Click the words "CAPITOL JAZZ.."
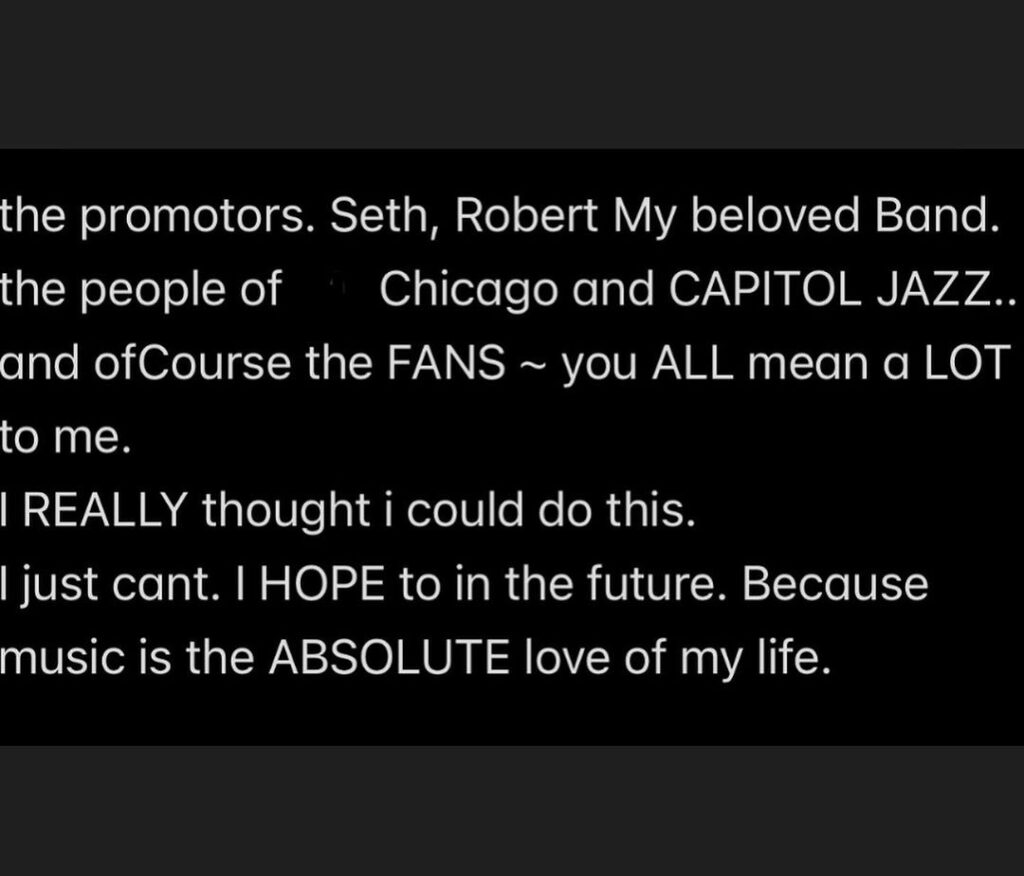The height and width of the screenshot is (876, 1024). (x=842, y=289)
